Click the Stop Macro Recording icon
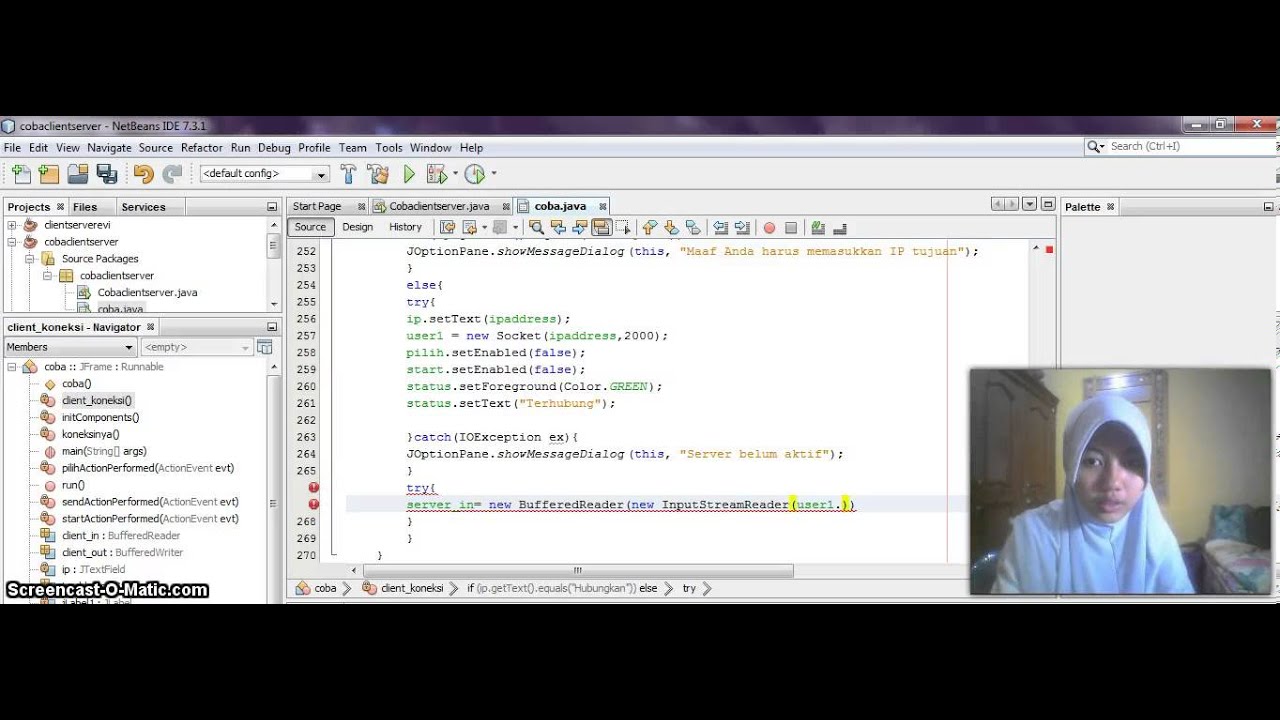 click(791, 228)
